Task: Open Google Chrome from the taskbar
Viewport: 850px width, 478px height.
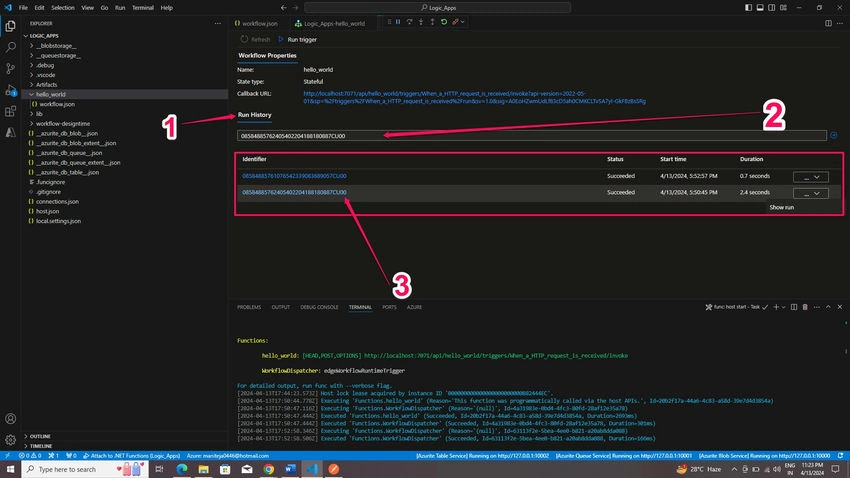Action: (x=269, y=469)
